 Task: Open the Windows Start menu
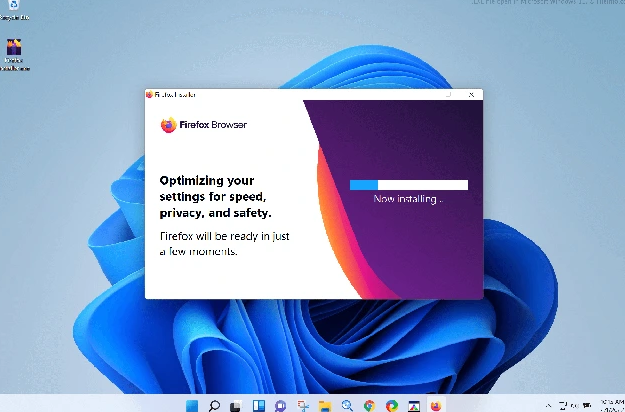(192, 405)
